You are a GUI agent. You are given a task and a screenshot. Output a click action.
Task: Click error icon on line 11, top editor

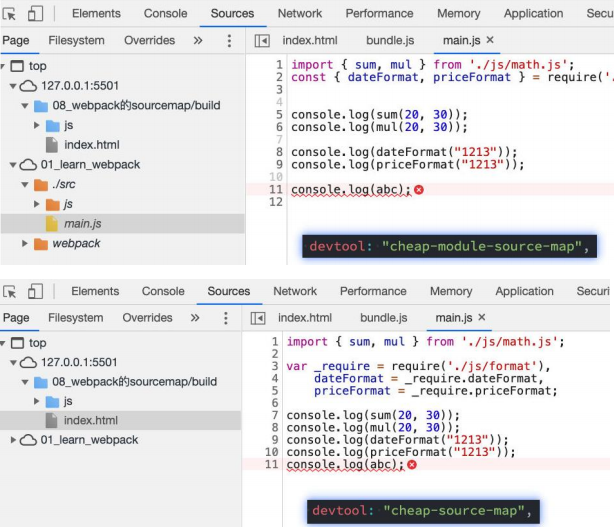(419, 190)
